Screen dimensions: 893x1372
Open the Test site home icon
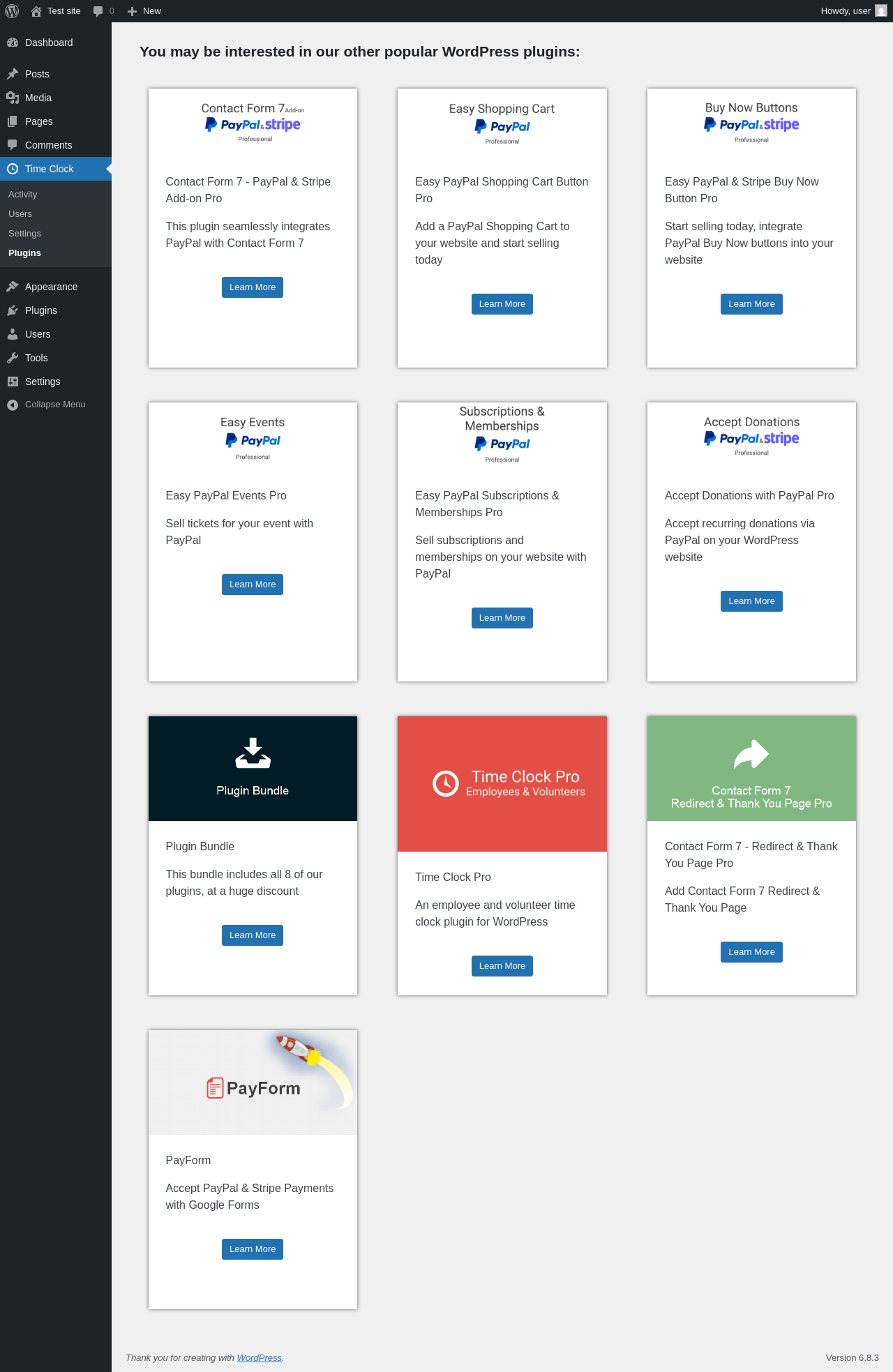coord(36,11)
